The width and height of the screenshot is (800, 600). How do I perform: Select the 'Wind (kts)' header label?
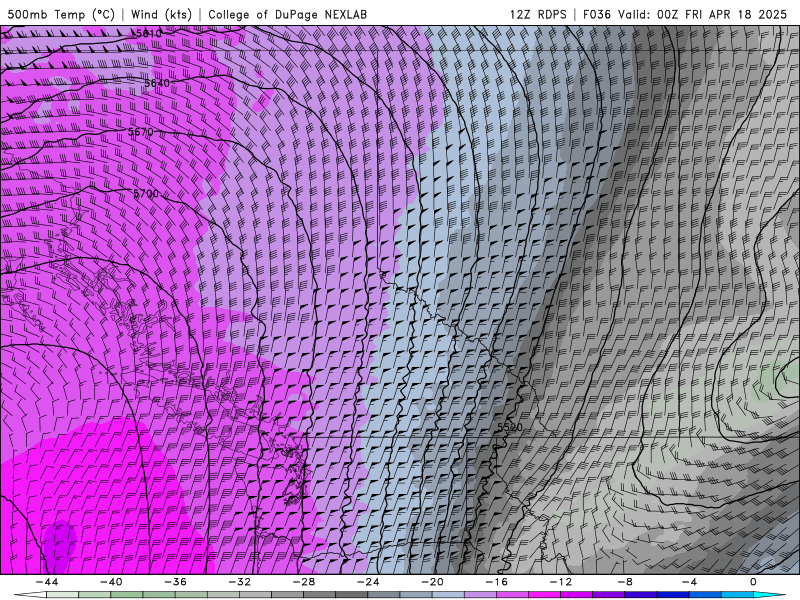[x=161, y=14]
